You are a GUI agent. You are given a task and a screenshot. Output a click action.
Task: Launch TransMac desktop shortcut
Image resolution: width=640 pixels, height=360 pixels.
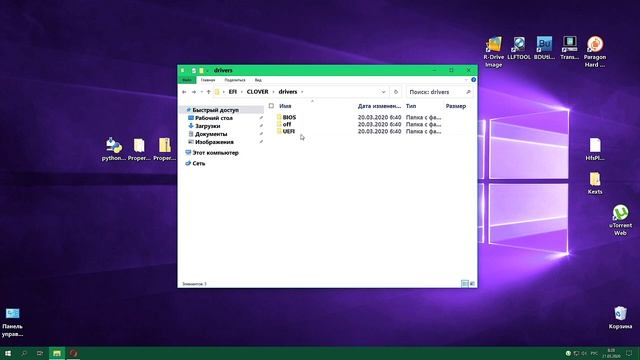(569, 48)
